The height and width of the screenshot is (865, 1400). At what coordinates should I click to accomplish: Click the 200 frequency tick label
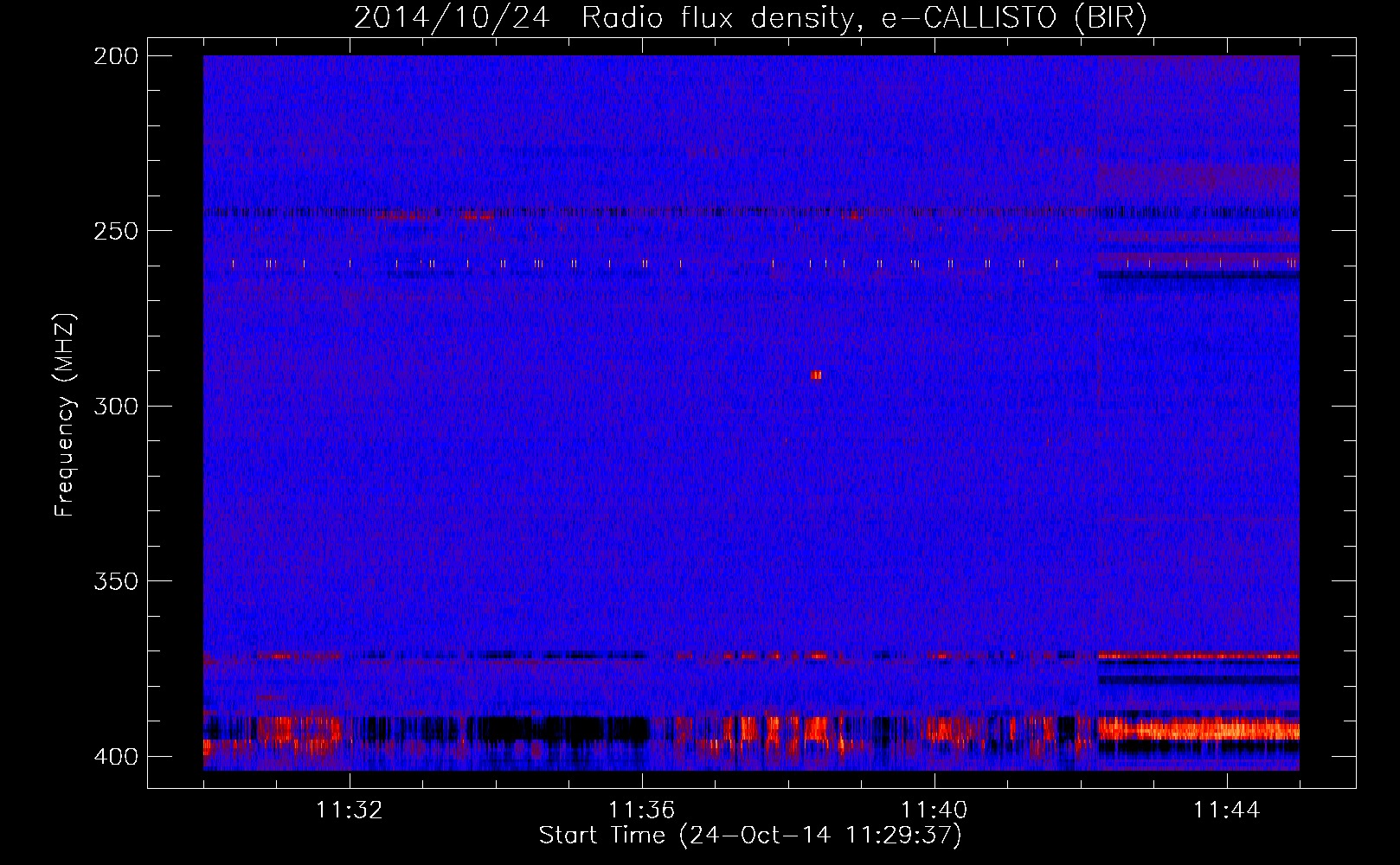116,56
